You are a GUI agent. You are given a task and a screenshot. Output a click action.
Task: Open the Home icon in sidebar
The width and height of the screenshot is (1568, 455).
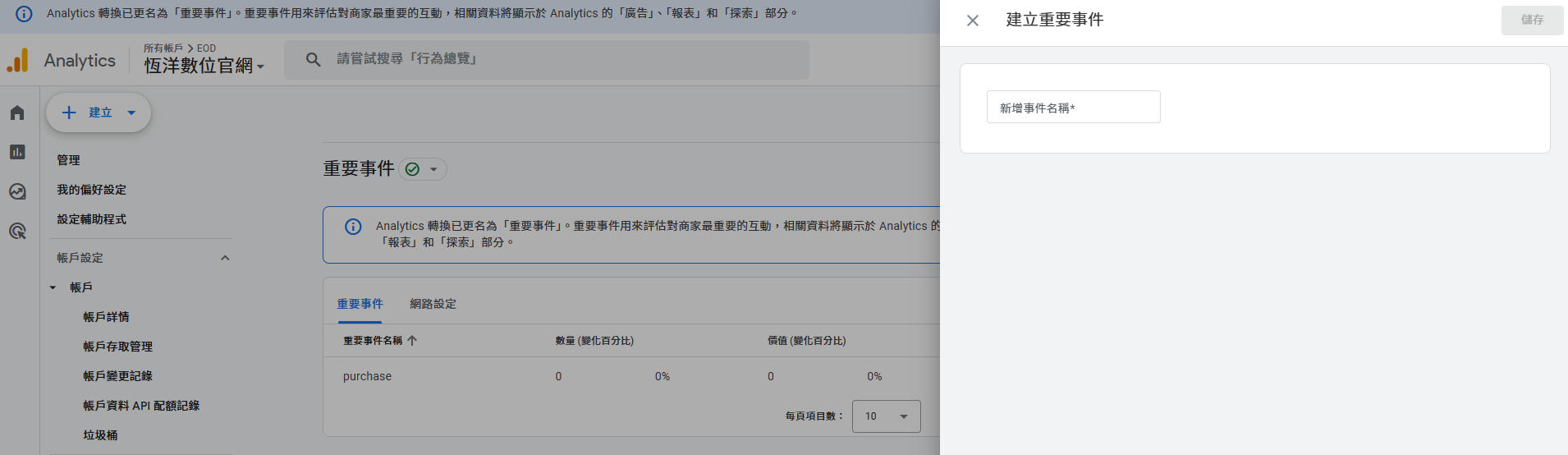(x=17, y=113)
